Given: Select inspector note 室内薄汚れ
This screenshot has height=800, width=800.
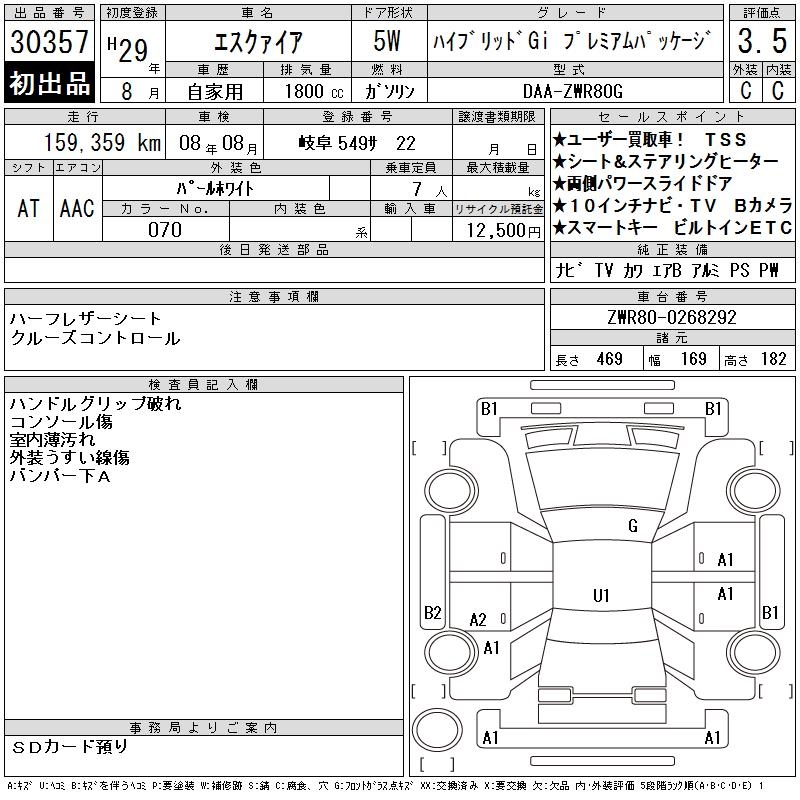Looking at the screenshot, I should click(x=52, y=440).
